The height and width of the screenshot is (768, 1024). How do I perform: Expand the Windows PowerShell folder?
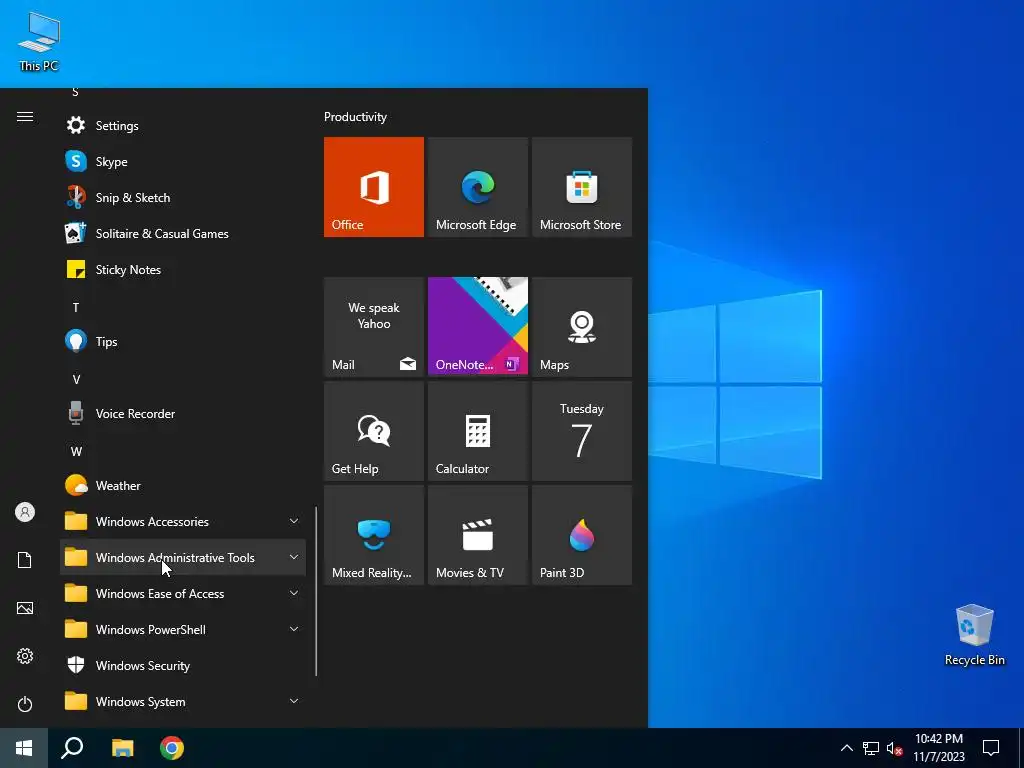click(183, 630)
